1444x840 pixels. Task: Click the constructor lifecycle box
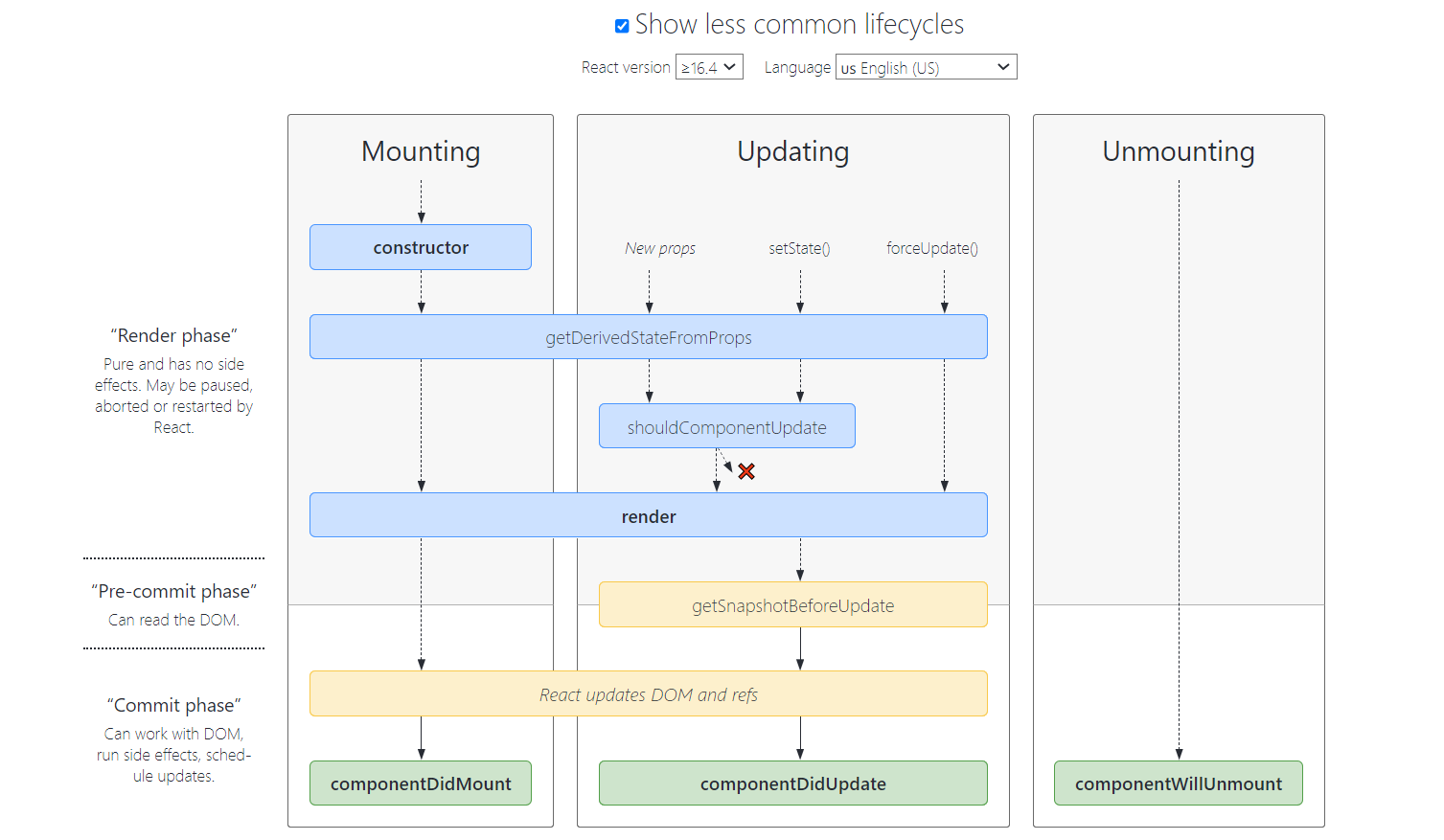(x=421, y=247)
